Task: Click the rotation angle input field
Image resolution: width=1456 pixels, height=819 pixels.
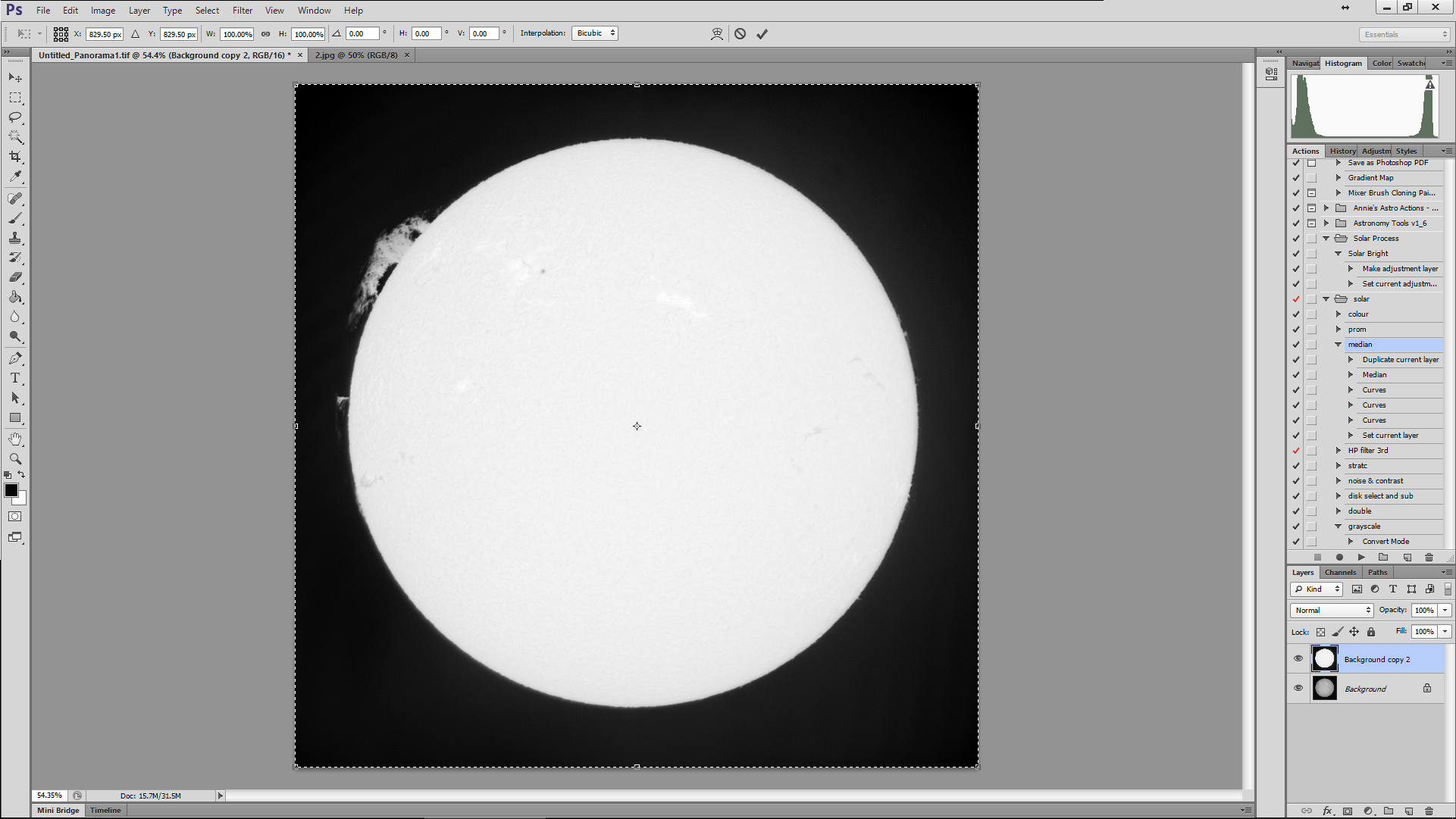Action: [362, 33]
